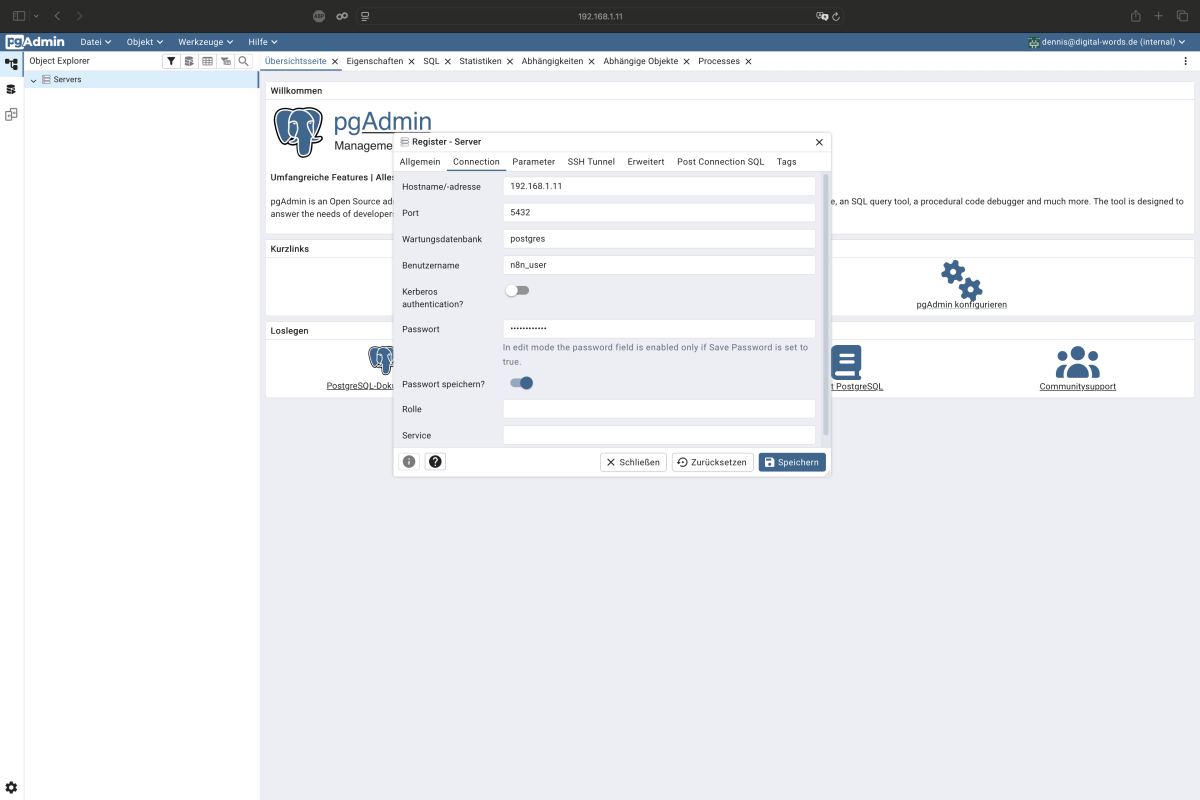Screen dimensions: 1200x800
Task: Open settings gear in pgAdmin sidebar
Action: click(x=11, y=788)
